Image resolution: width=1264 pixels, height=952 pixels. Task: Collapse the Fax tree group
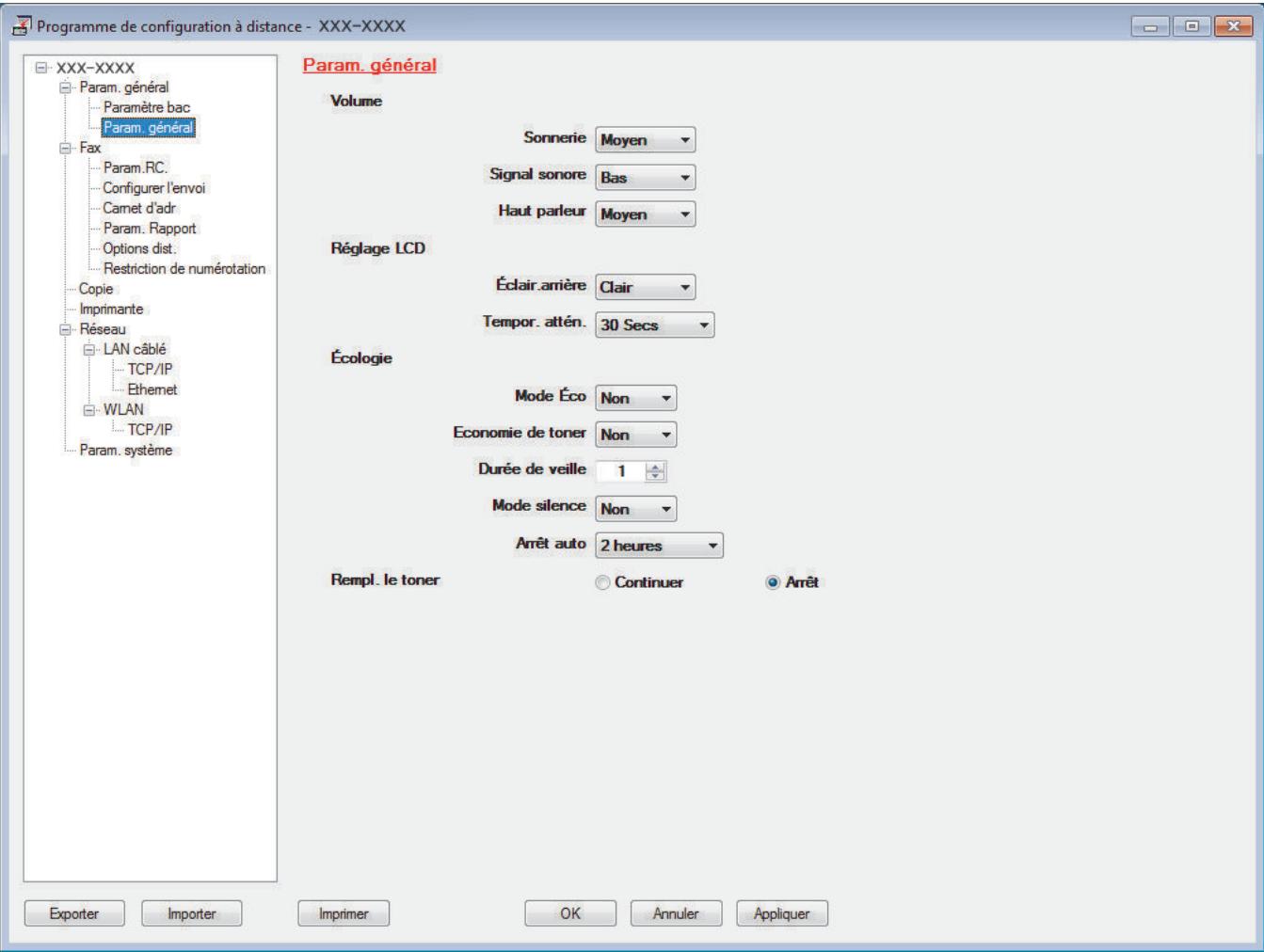point(65,148)
